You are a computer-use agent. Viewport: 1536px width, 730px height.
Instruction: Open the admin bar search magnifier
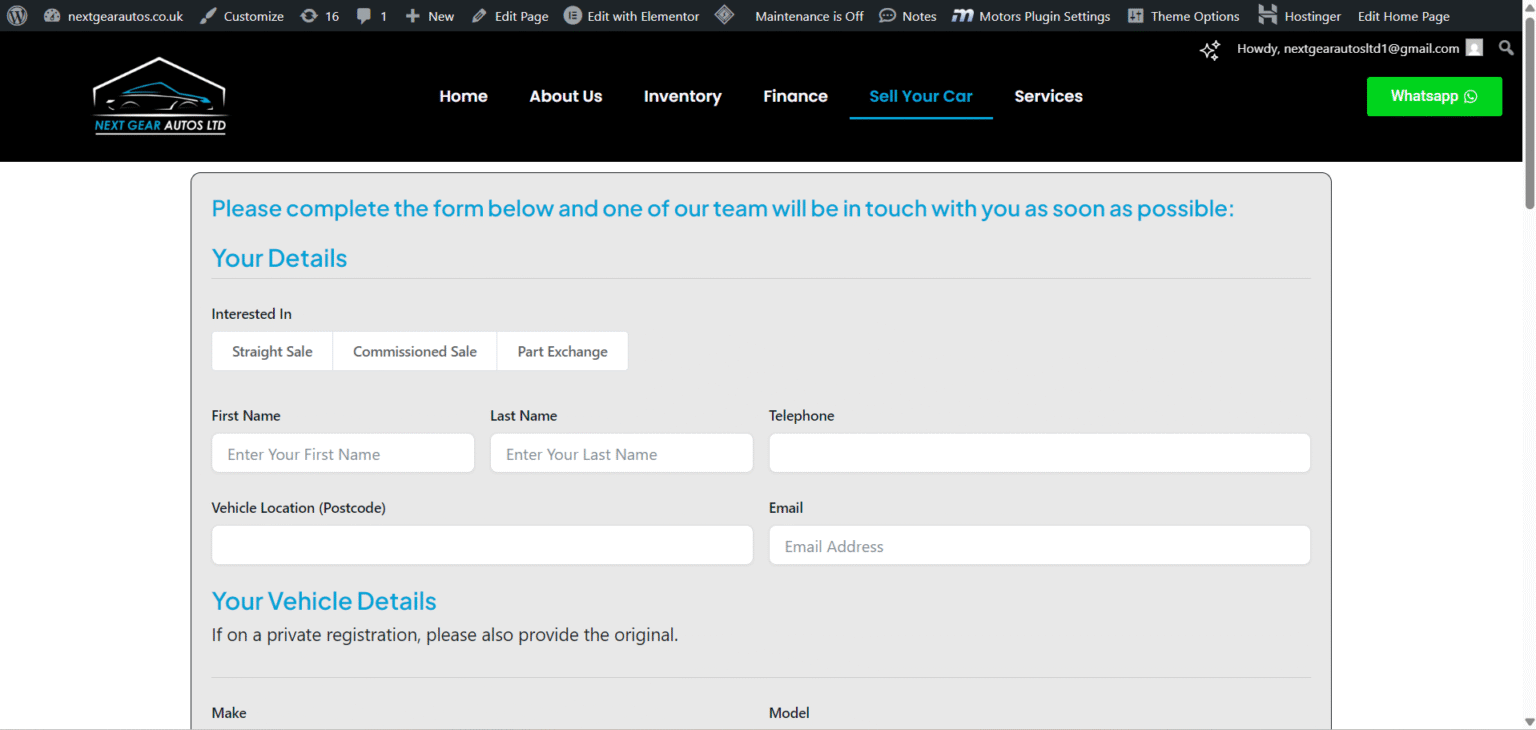point(1506,48)
